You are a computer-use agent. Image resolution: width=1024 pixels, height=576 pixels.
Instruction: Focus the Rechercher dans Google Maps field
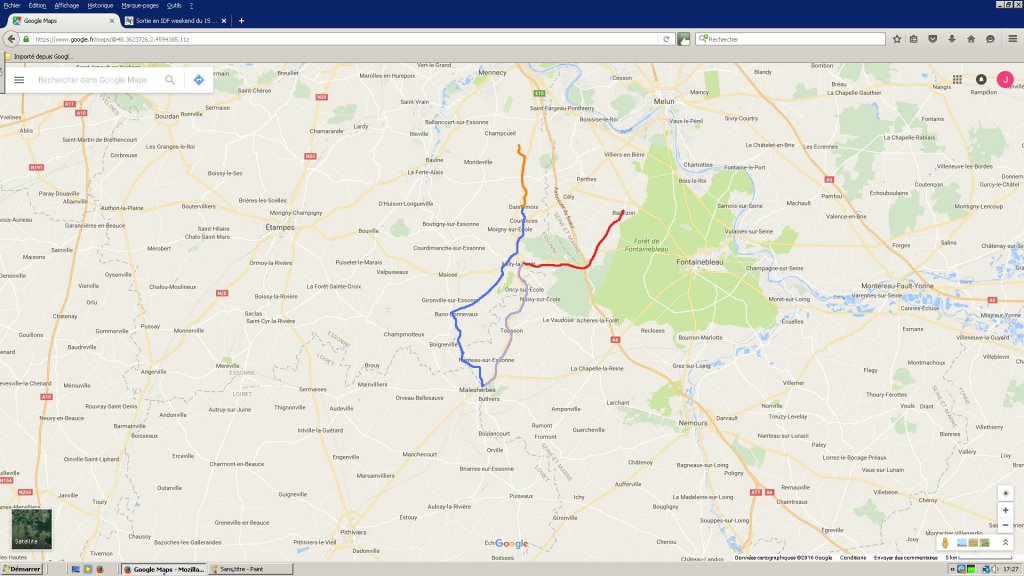pyautogui.click(x=93, y=80)
